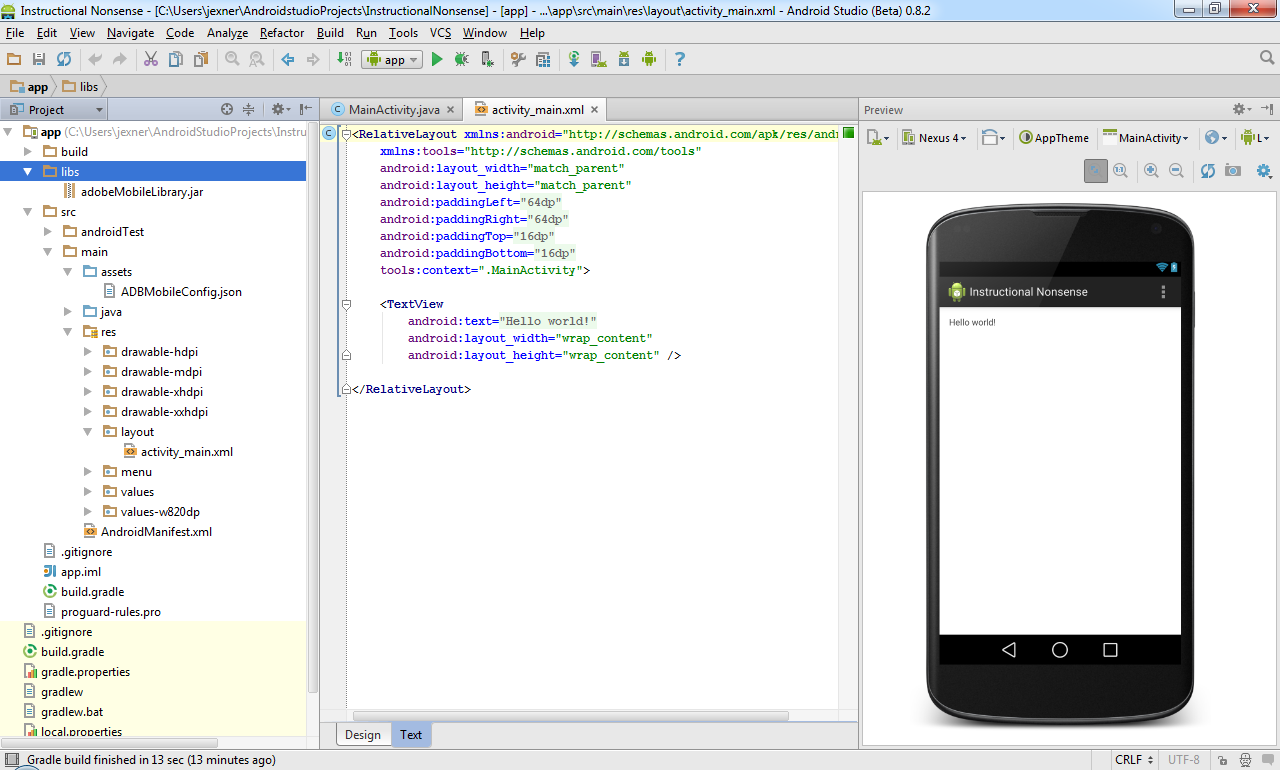Run the app with the green play button
The height and width of the screenshot is (770, 1280).
[x=437, y=60]
